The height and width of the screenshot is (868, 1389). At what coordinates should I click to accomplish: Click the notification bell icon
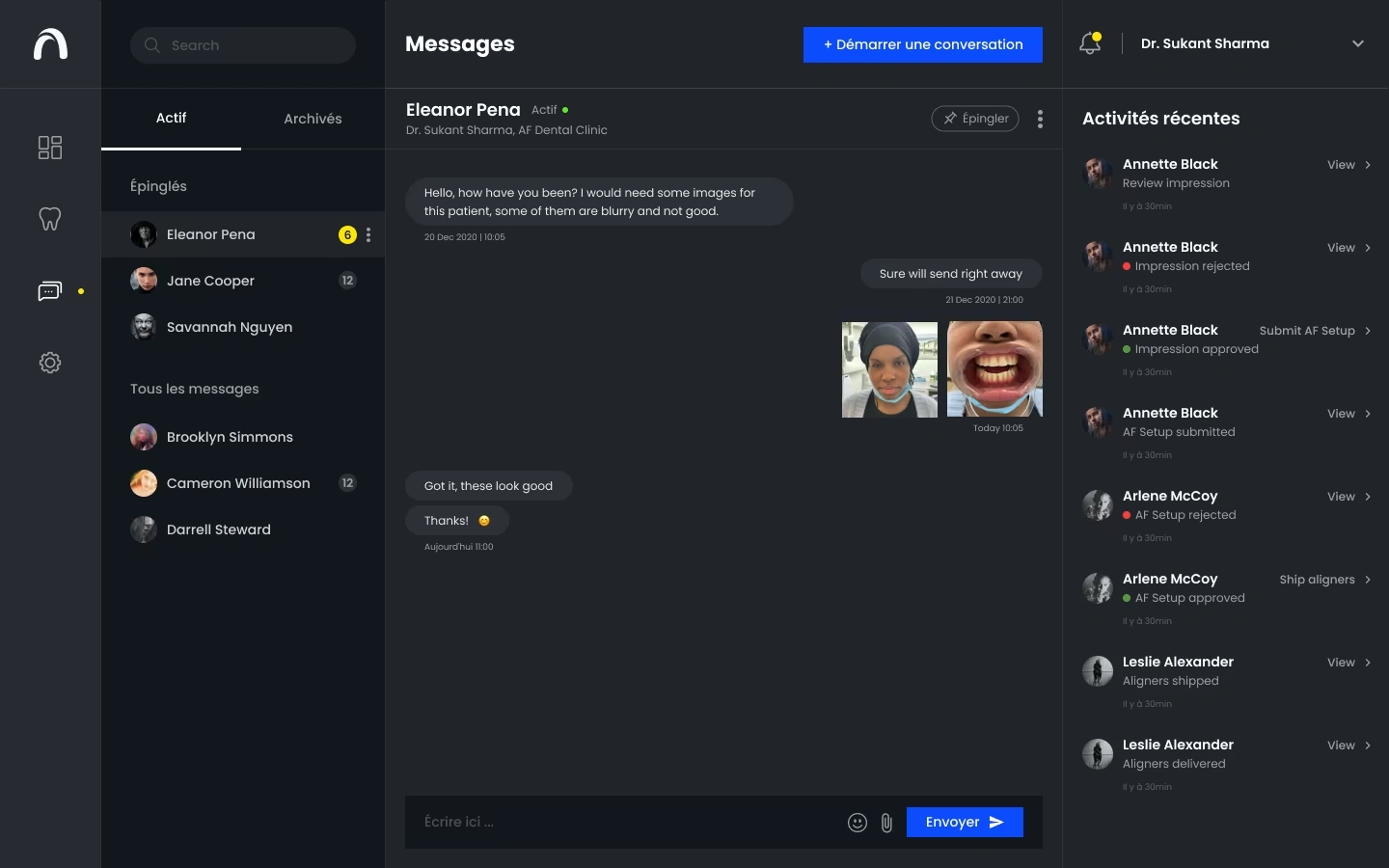point(1090,43)
